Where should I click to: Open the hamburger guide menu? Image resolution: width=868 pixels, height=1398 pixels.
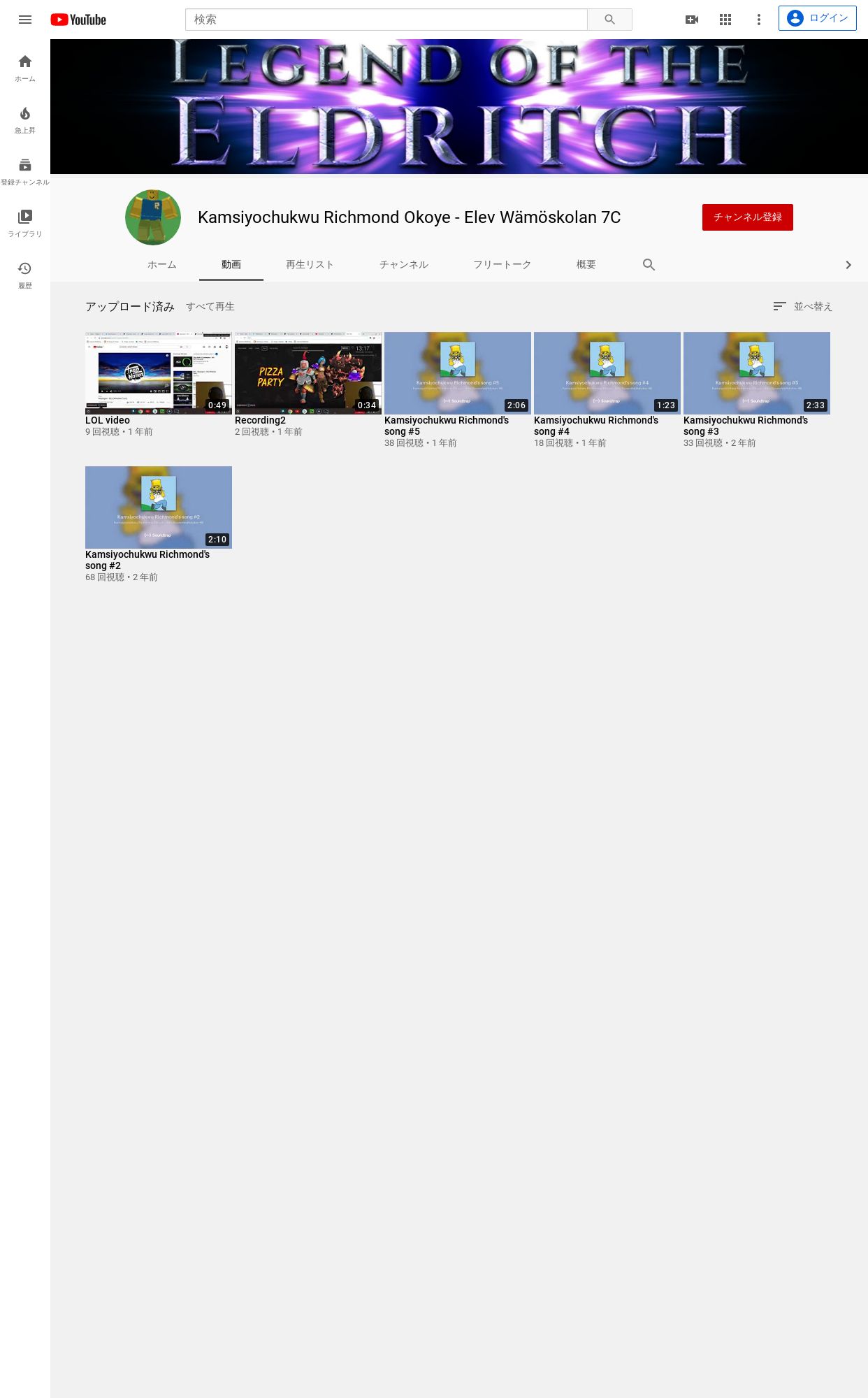point(25,20)
